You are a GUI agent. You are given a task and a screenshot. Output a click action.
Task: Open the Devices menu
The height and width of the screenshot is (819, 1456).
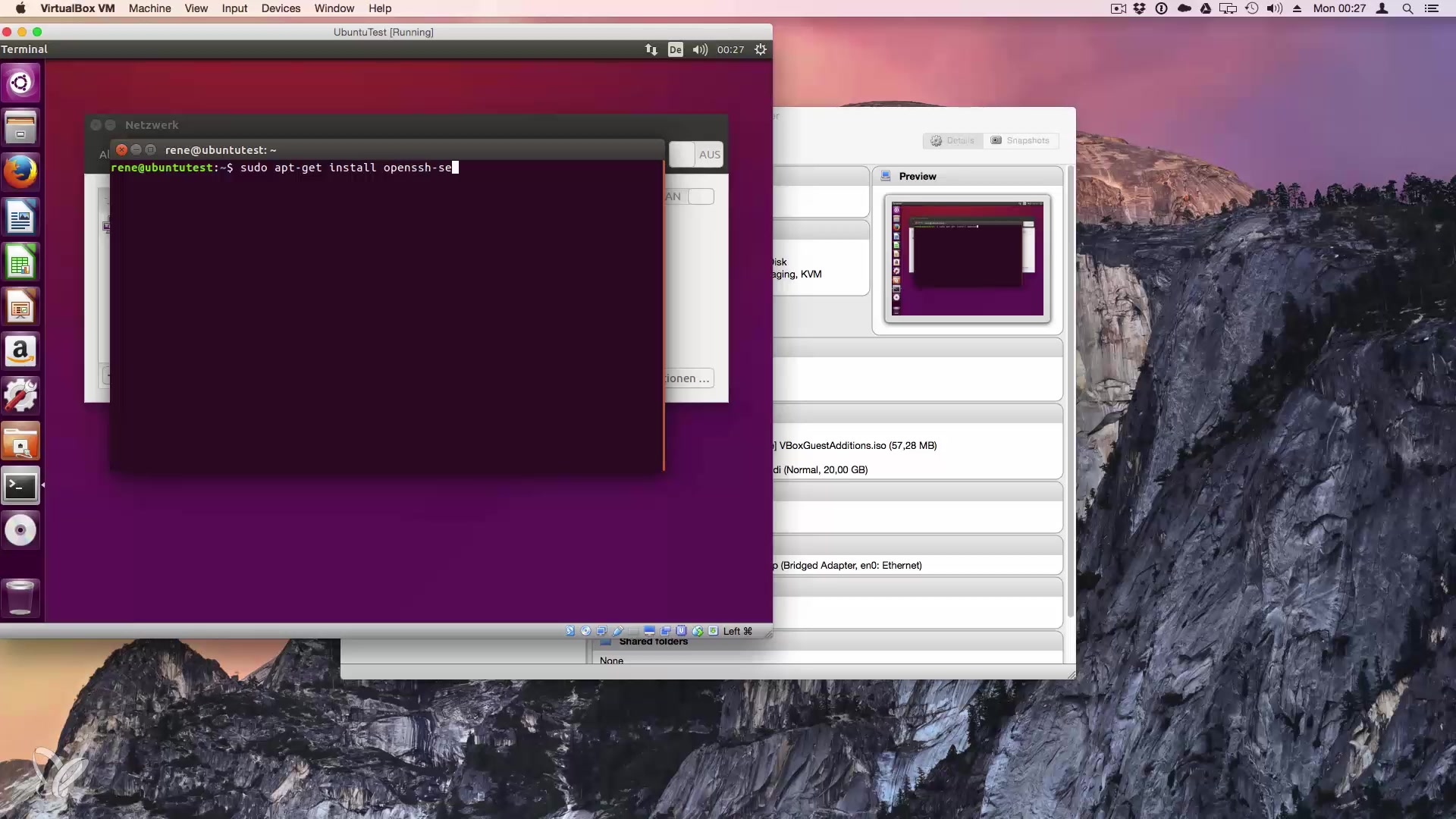281,8
